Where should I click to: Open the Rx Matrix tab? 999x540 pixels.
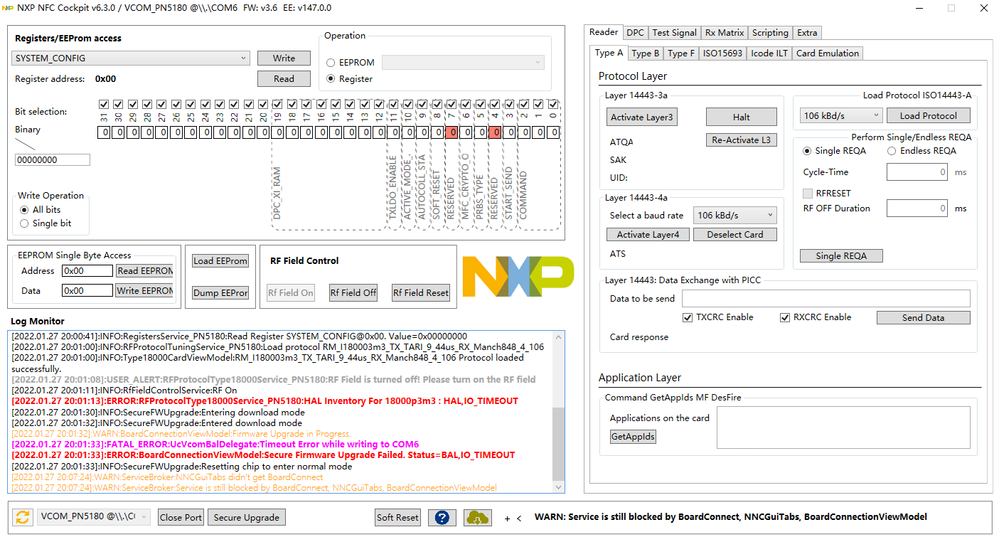click(724, 32)
